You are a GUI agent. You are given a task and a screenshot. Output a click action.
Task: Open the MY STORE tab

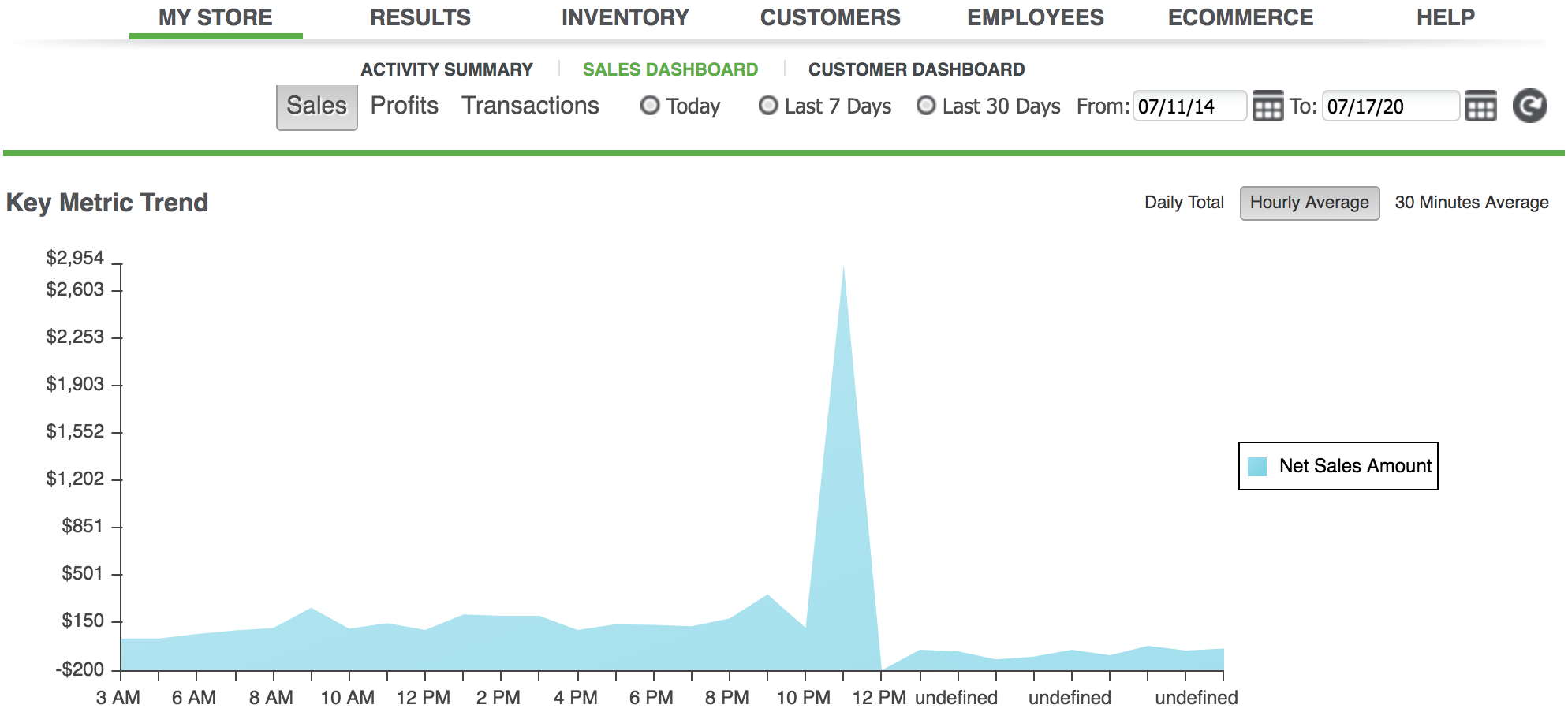(215, 17)
